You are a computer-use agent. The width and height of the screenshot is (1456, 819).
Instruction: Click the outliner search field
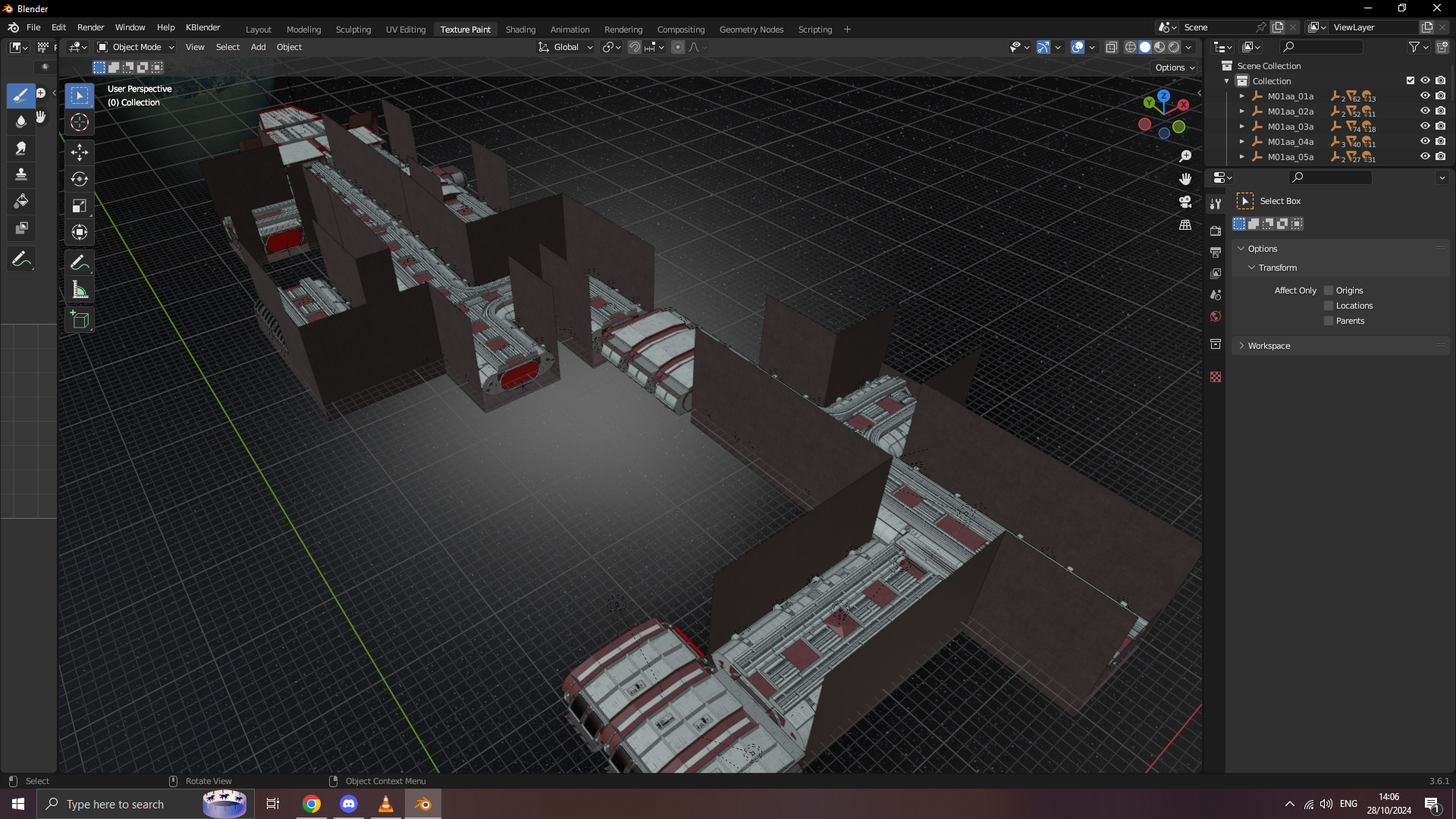1321,47
